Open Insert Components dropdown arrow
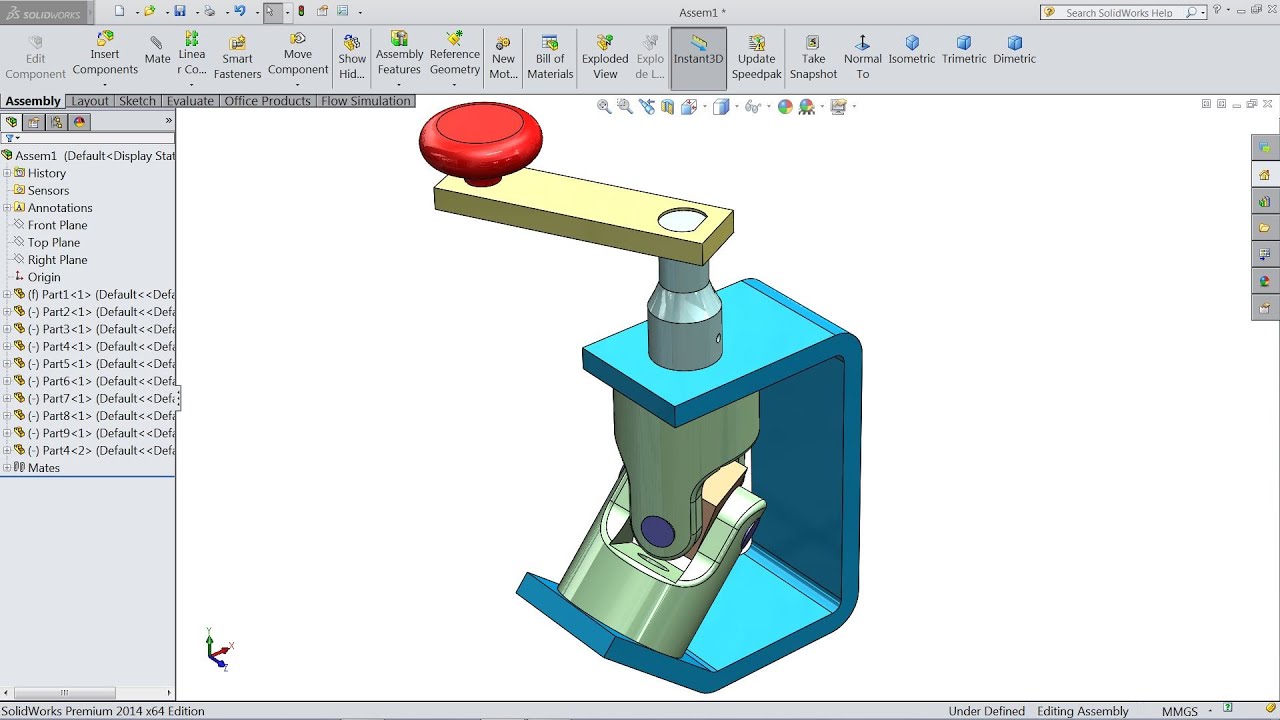The width and height of the screenshot is (1280, 720). pyautogui.click(x=105, y=85)
